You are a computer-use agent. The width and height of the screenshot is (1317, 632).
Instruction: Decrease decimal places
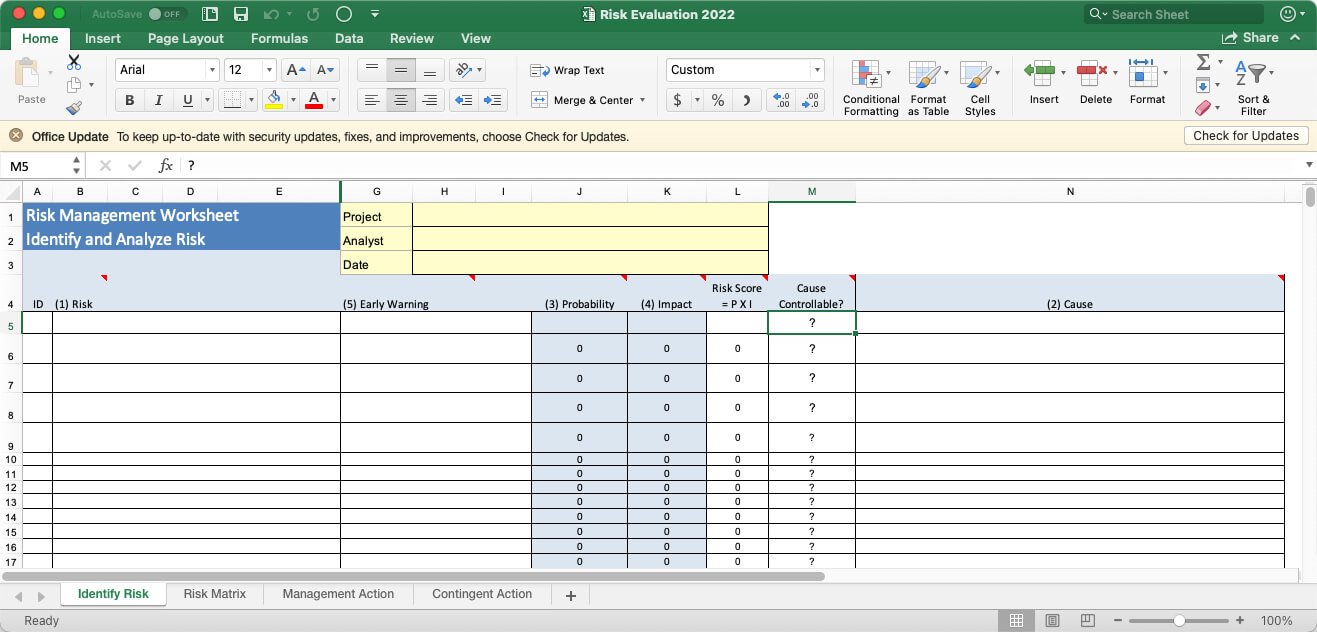click(811, 100)
